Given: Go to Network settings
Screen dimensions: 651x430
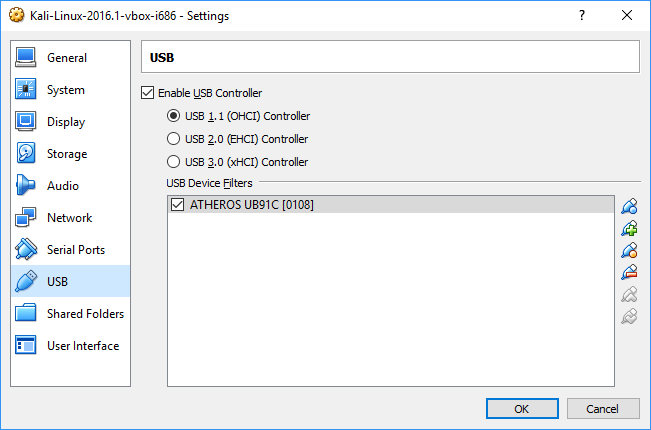Looking at the screenshot, I should 71,217.
